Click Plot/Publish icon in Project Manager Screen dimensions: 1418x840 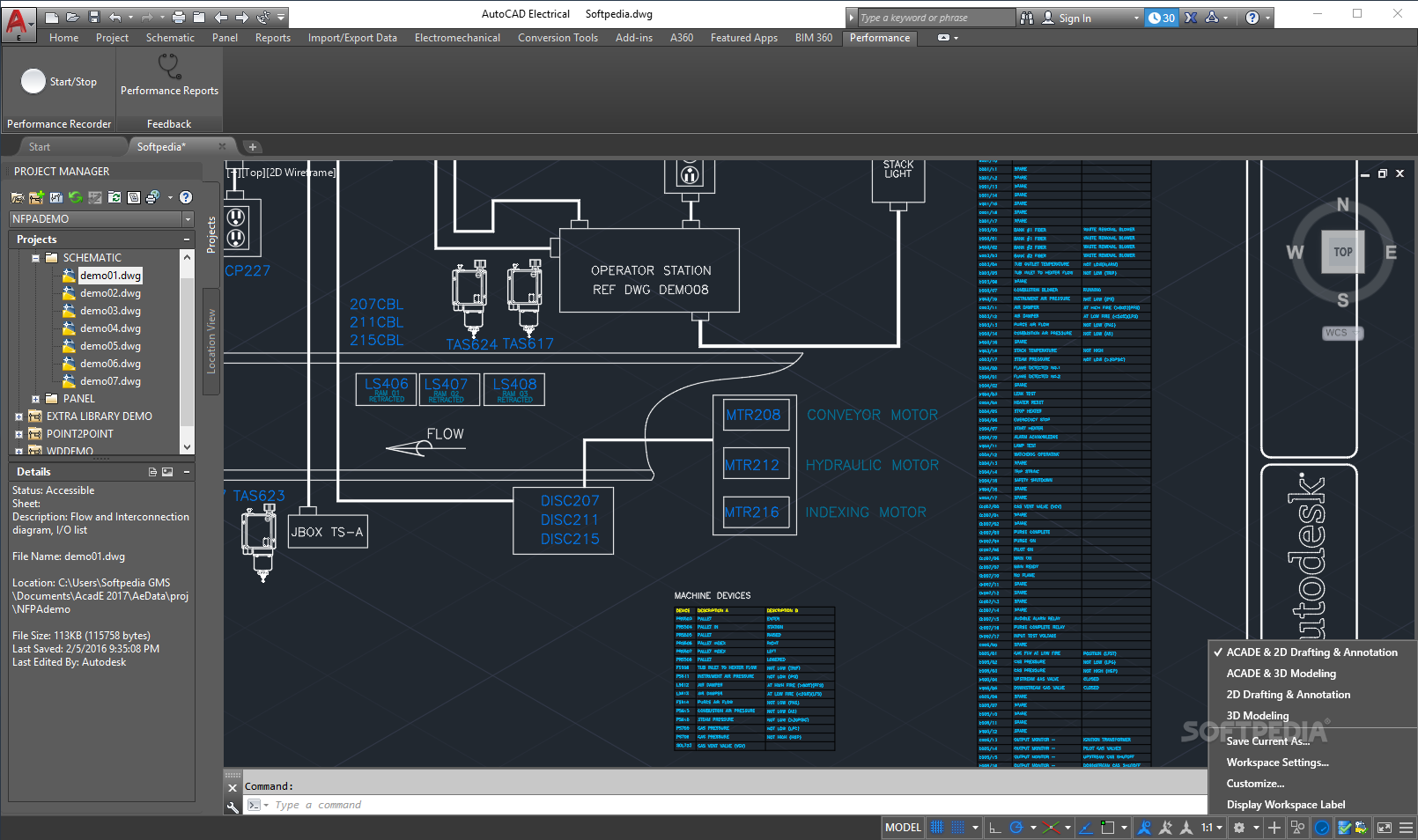pos(152,197)
